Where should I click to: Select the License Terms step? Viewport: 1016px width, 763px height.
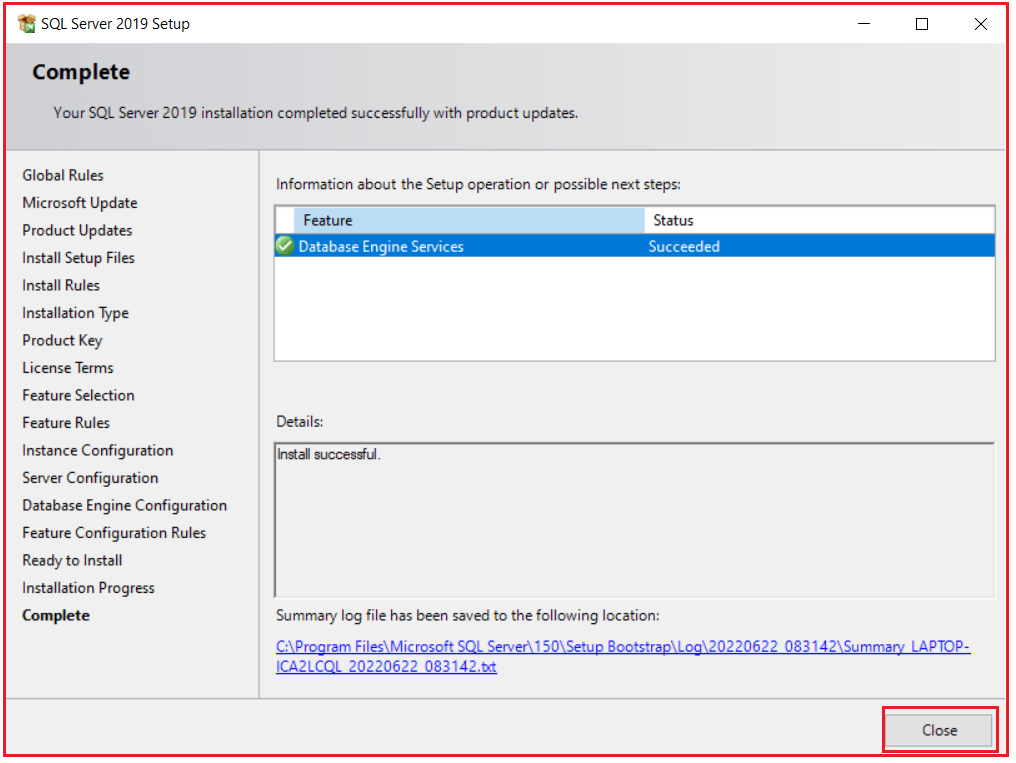click(67, 368)
